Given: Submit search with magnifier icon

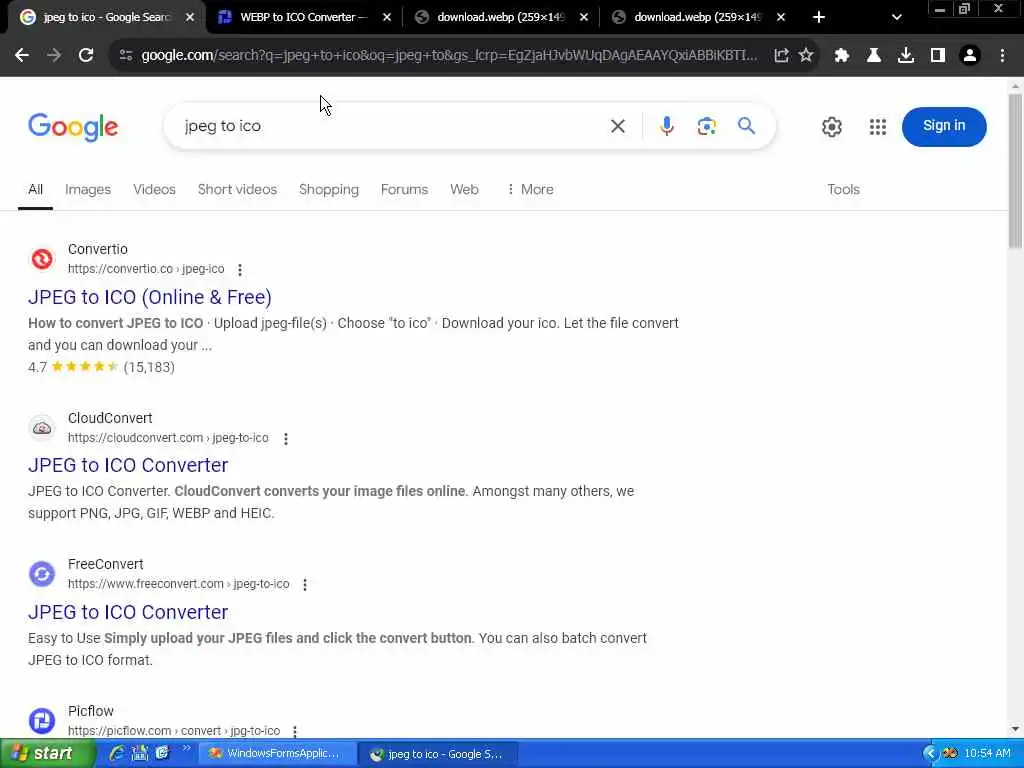Looking at the screenshot, I should tap(746, 125).
